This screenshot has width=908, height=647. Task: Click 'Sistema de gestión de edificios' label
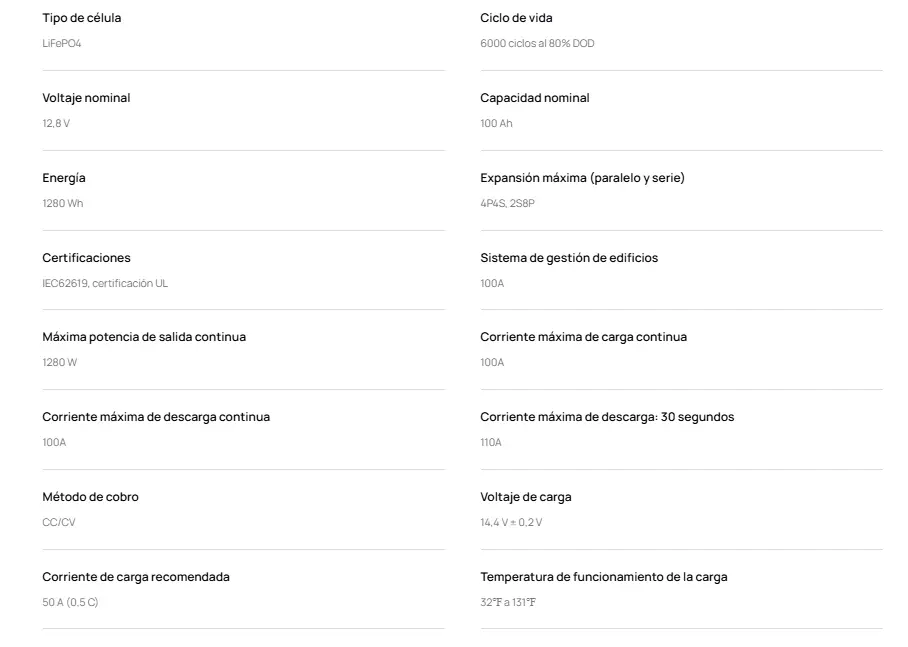click(x=569, y=258)
